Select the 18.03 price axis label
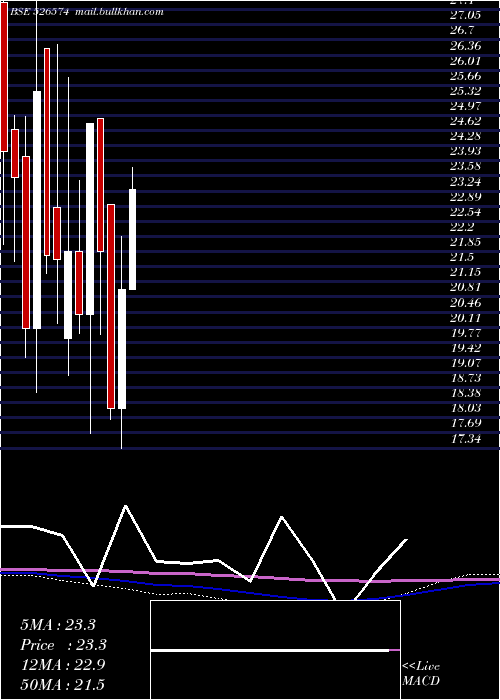The width and height of the screenshot is (500, 700). tap(466, 408)
